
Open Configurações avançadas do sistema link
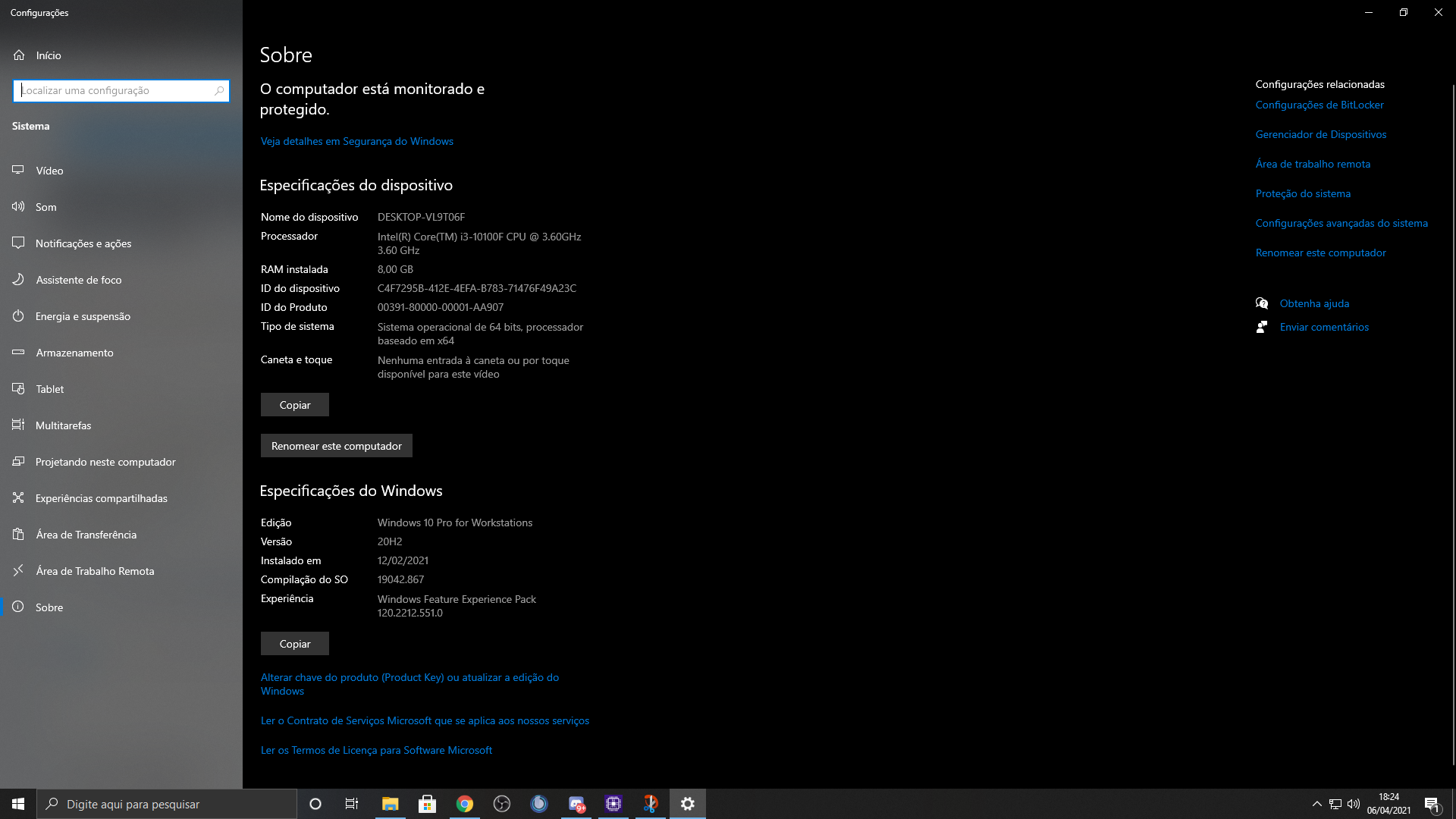point(1341,224)
